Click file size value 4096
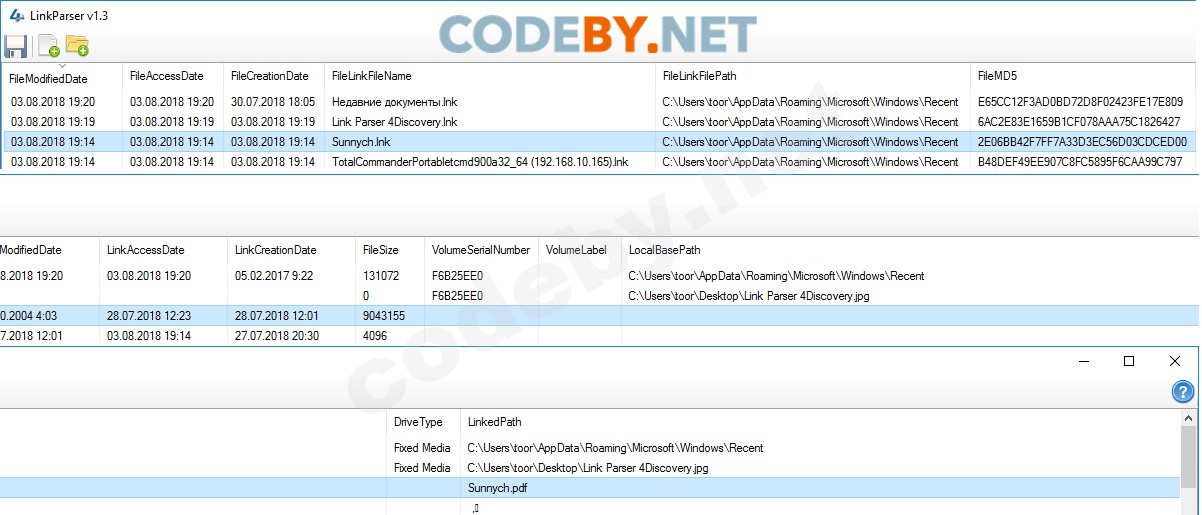The width and height of the screenshot is (1202, 515). click(x=375, y=336)
